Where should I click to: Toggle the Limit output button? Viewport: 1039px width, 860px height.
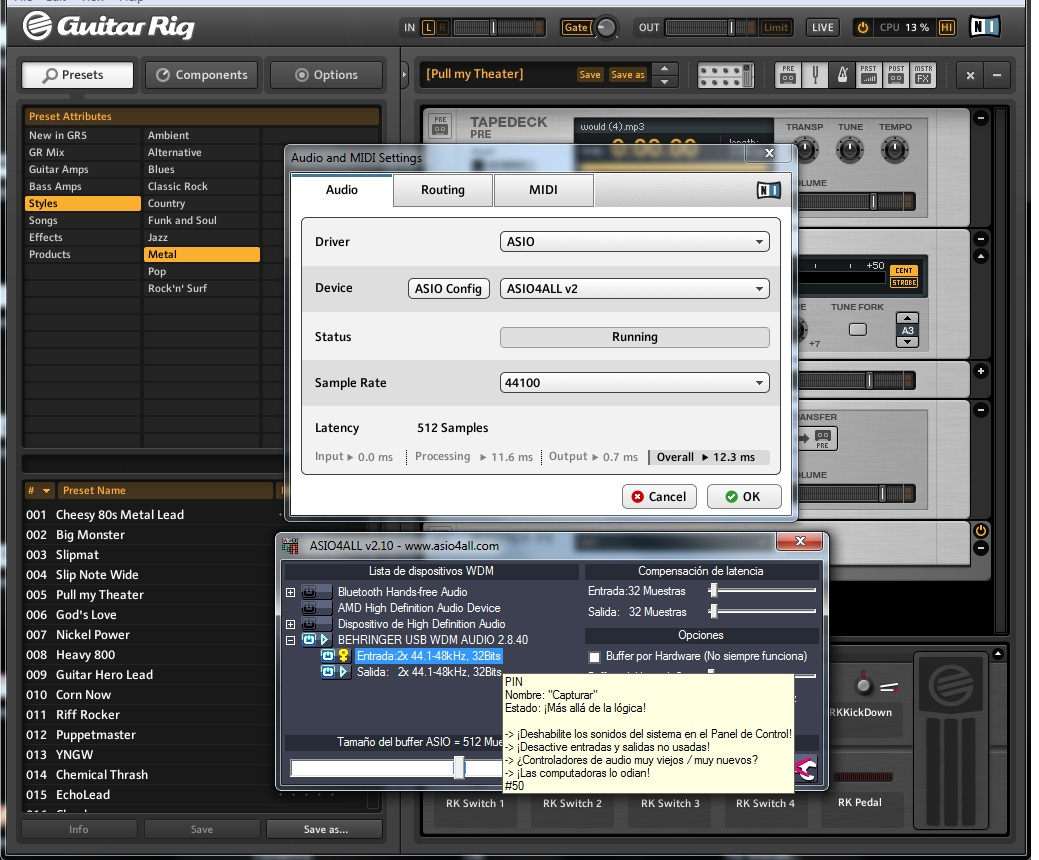click(x=776, y=28)
